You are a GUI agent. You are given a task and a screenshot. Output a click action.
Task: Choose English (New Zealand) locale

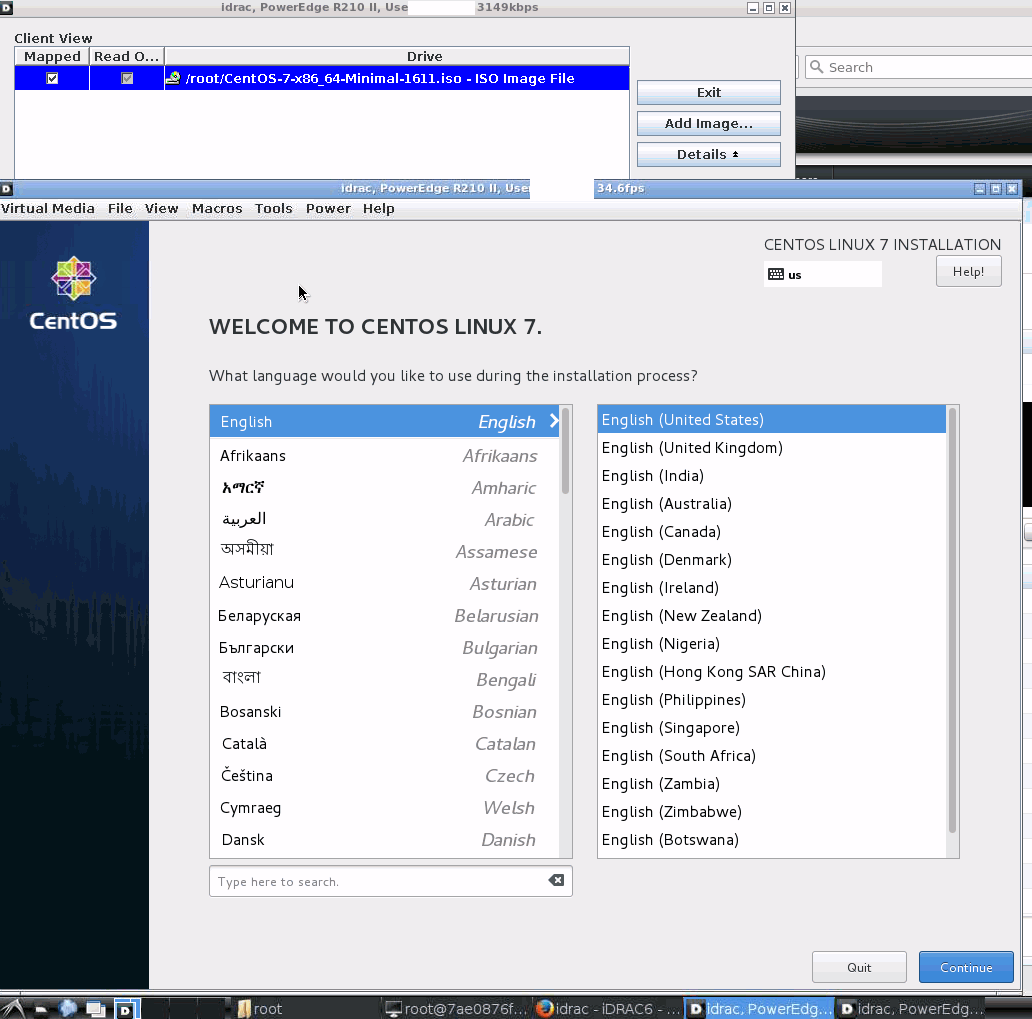771,615
